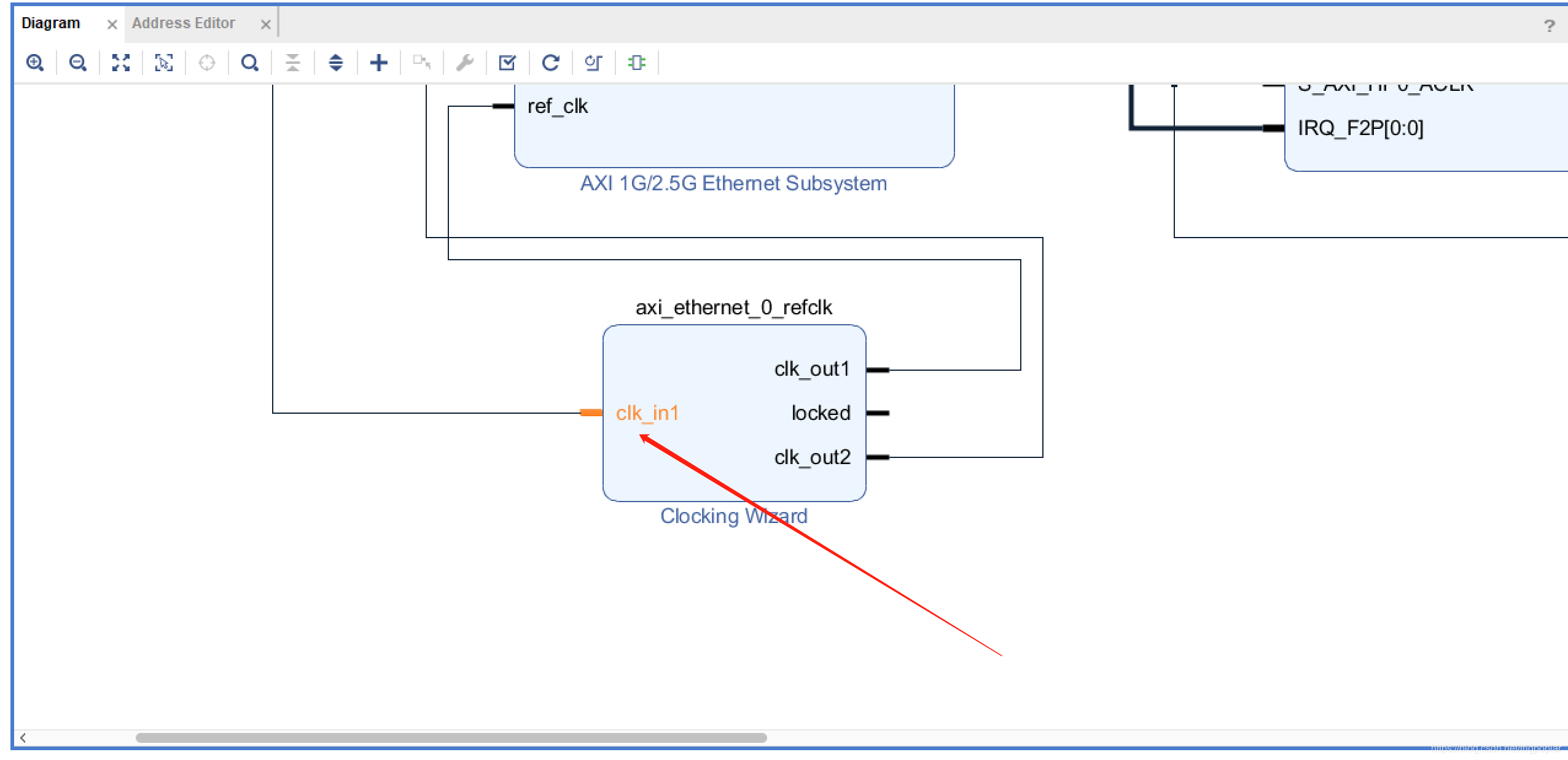Image resolution: width=1568 pixels, height=760 pixels.
Task: Click the horizontal scrollbar thumb
Action: point(451,738)
